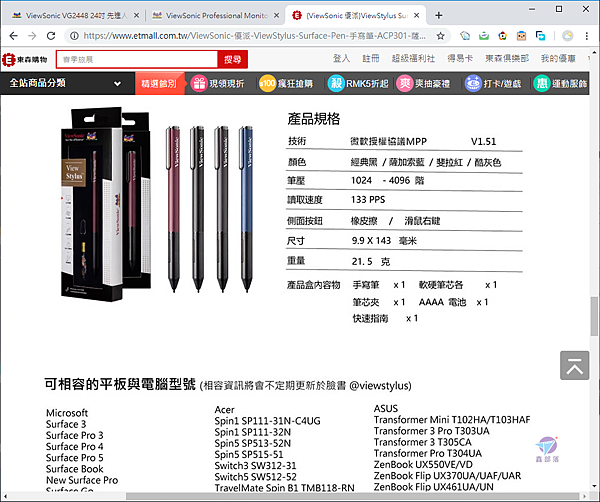
Task: Close the ViewSonic VG2448 tab
Action: click(136, 15)
